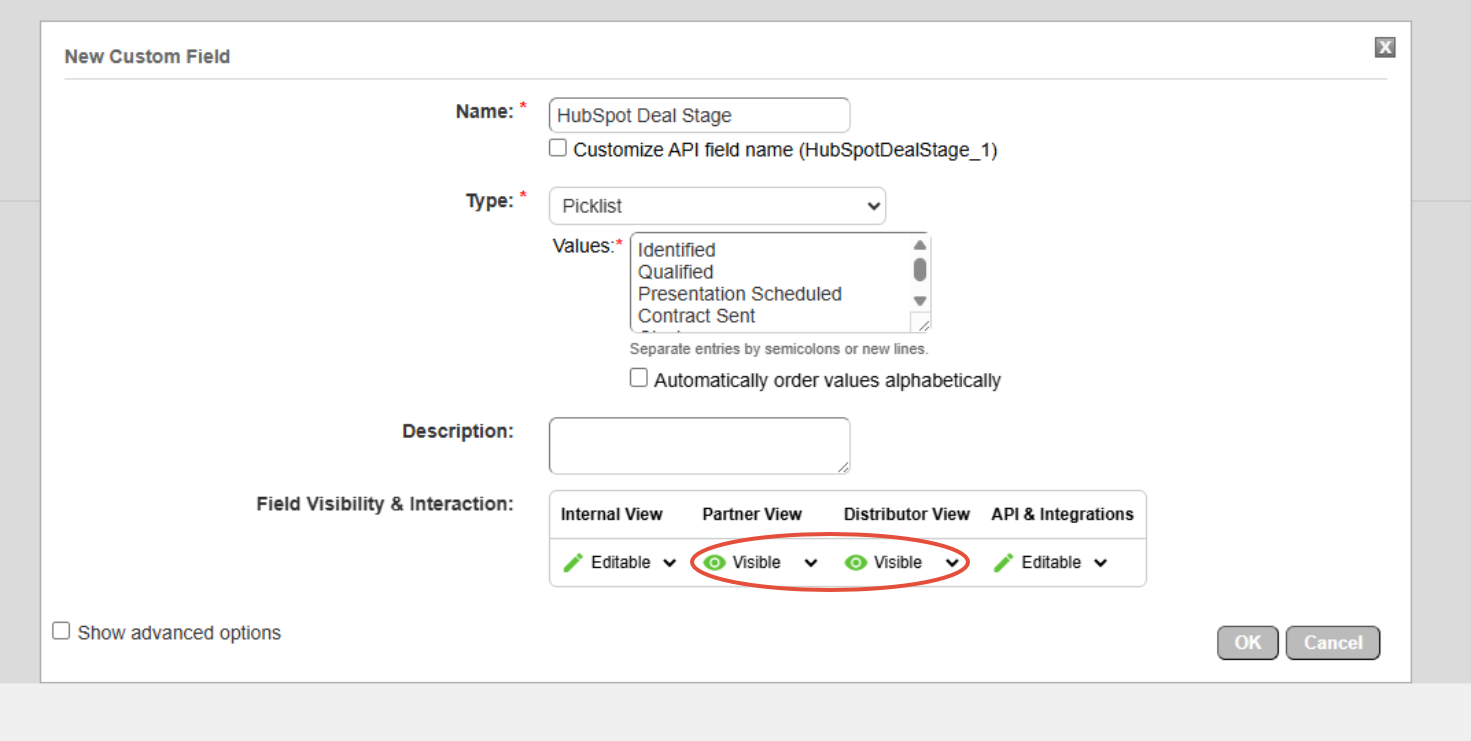Viewport: 1471px width, 741px height.
Task: Check Automatically order values alphabetically
Action: pyautogui.click(x=638, y=379)
